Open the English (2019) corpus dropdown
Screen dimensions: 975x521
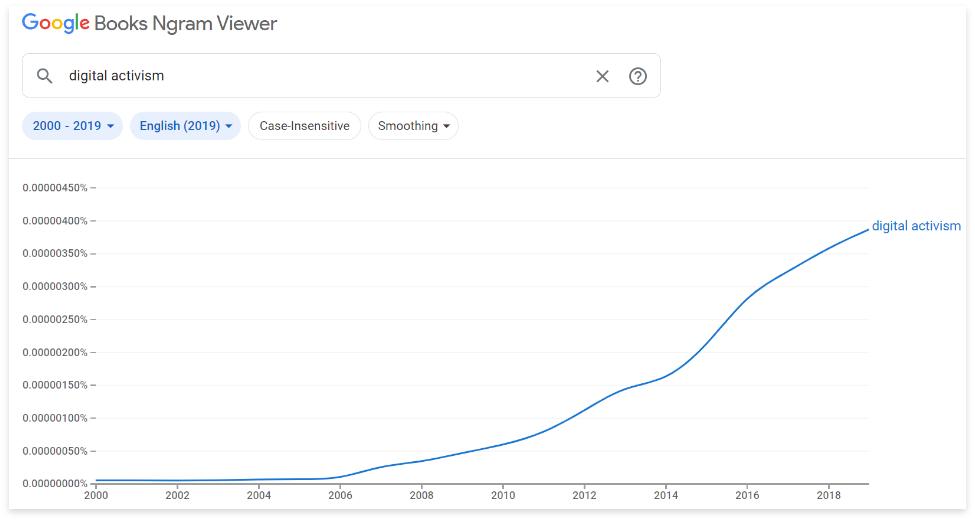click(185, 126)
